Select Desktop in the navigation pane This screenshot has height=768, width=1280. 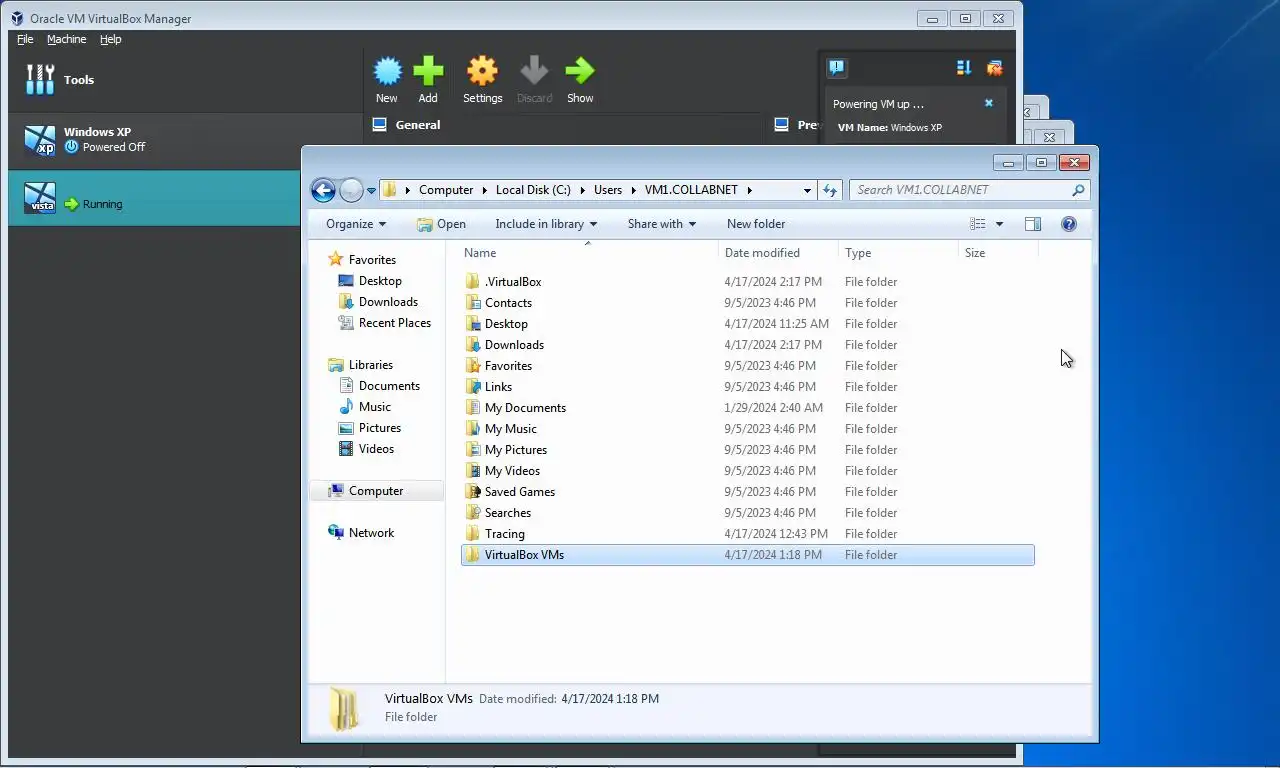(380, 281)
